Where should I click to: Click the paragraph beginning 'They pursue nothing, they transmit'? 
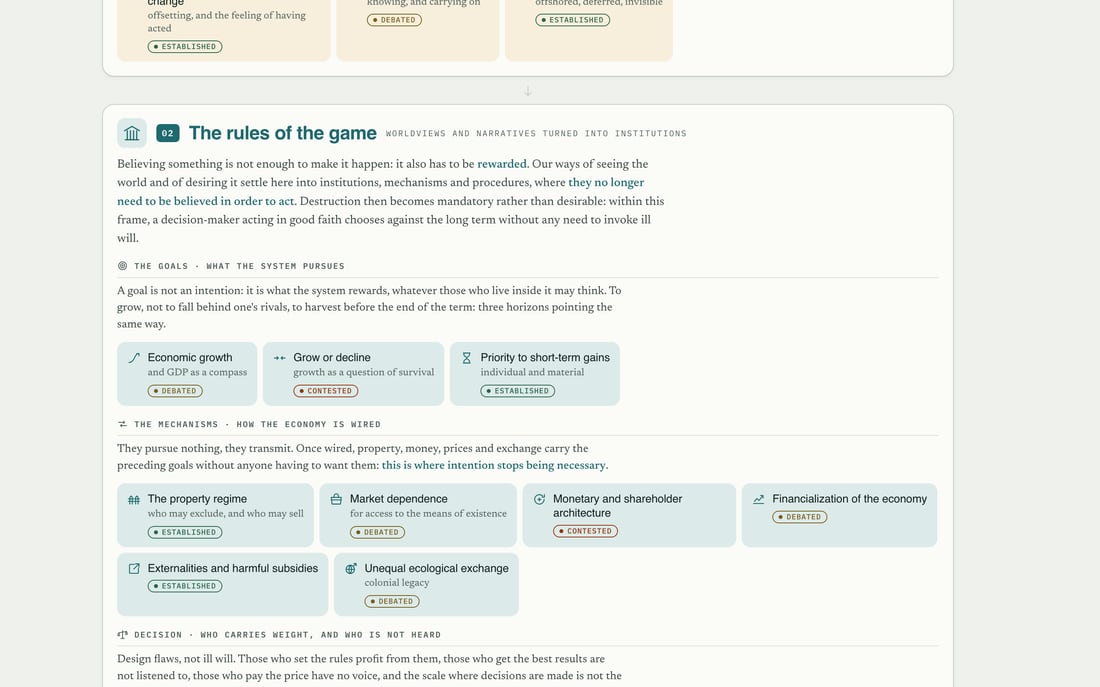click(363, 457)
